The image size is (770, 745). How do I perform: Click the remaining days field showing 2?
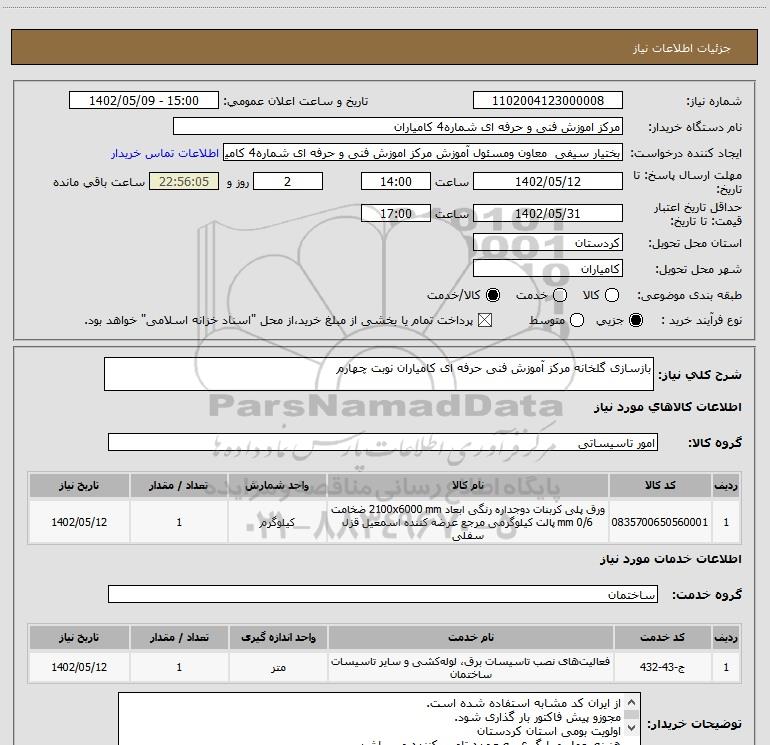288,181
